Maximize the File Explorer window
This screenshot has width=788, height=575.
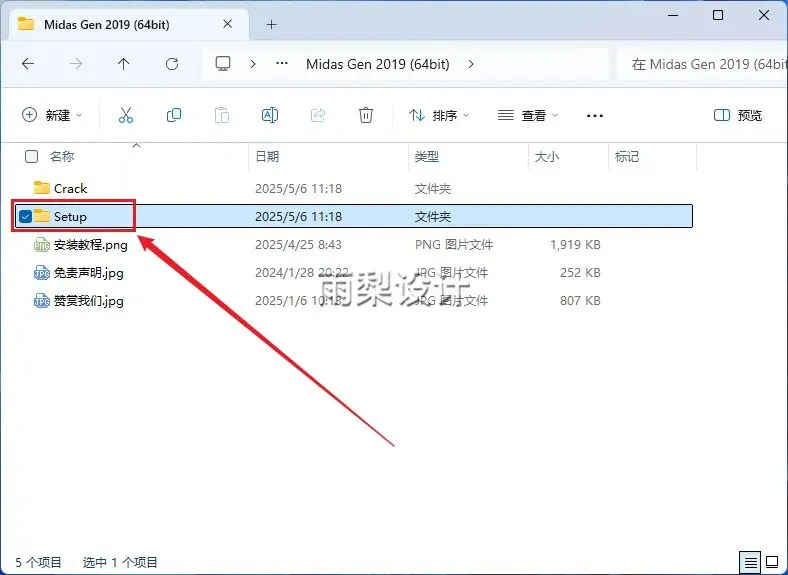718,15
